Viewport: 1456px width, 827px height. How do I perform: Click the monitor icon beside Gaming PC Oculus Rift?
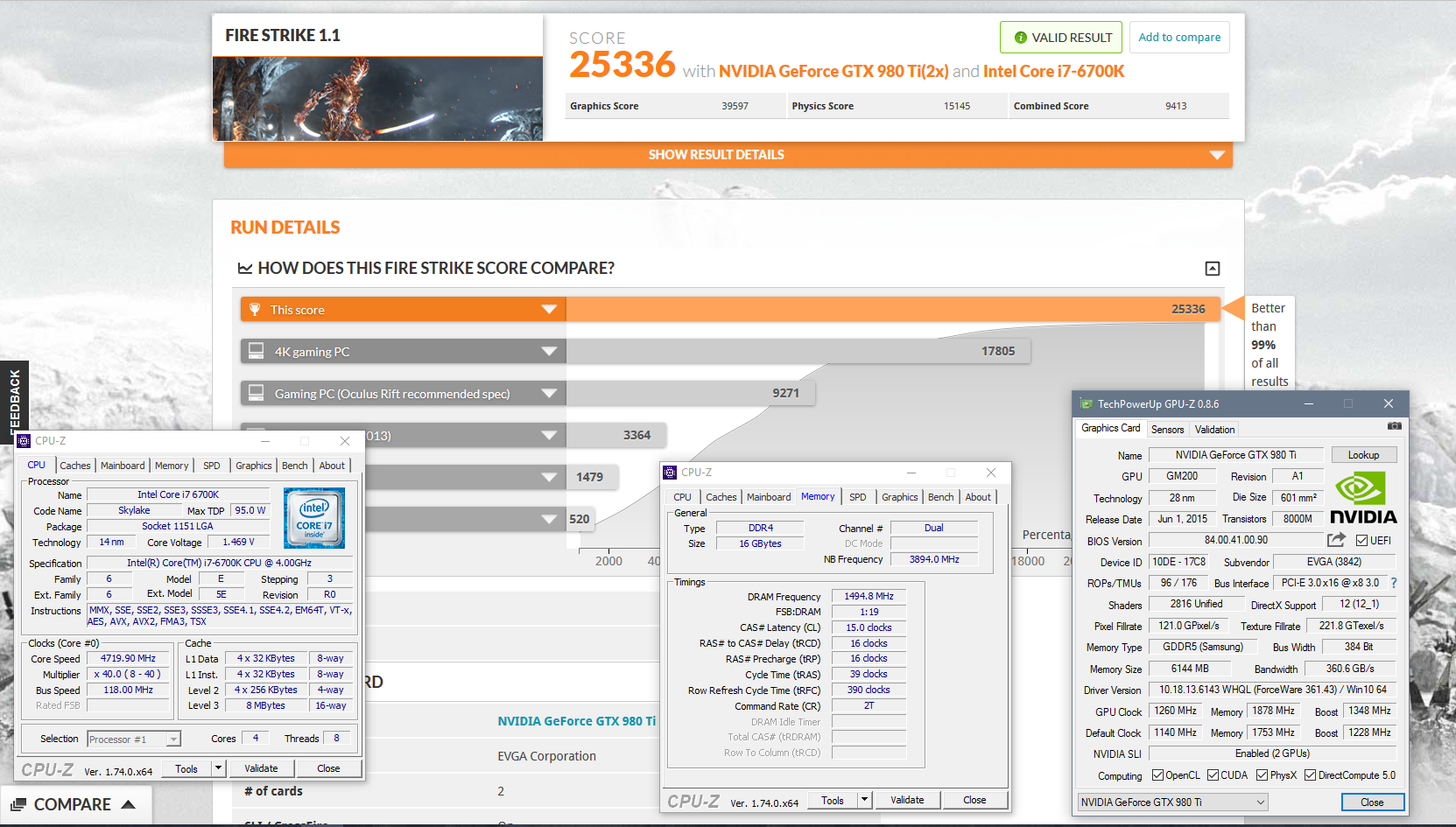257,393
